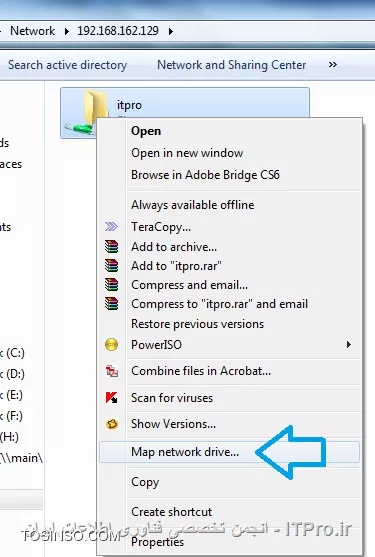Click Search active directory button

pos(67,65)
